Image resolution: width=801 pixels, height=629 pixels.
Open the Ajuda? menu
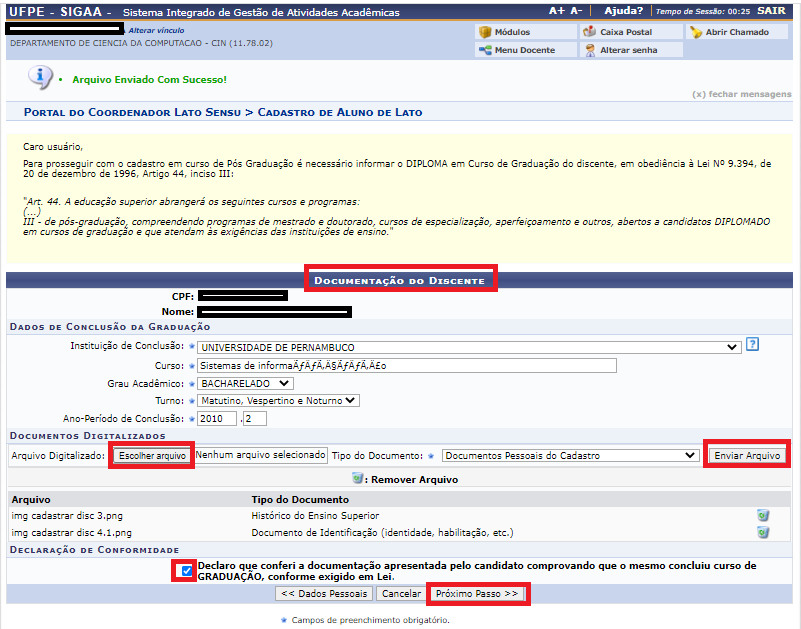tap(622, 10)
